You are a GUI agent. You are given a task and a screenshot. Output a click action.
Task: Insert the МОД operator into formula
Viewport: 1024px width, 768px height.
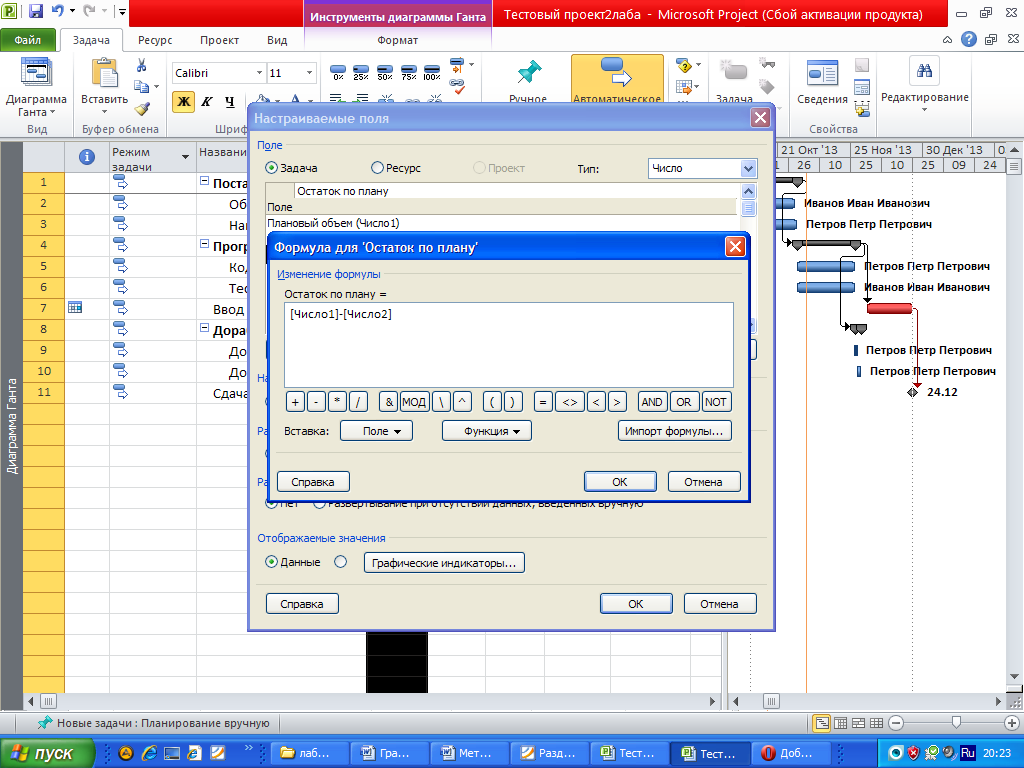414,402
